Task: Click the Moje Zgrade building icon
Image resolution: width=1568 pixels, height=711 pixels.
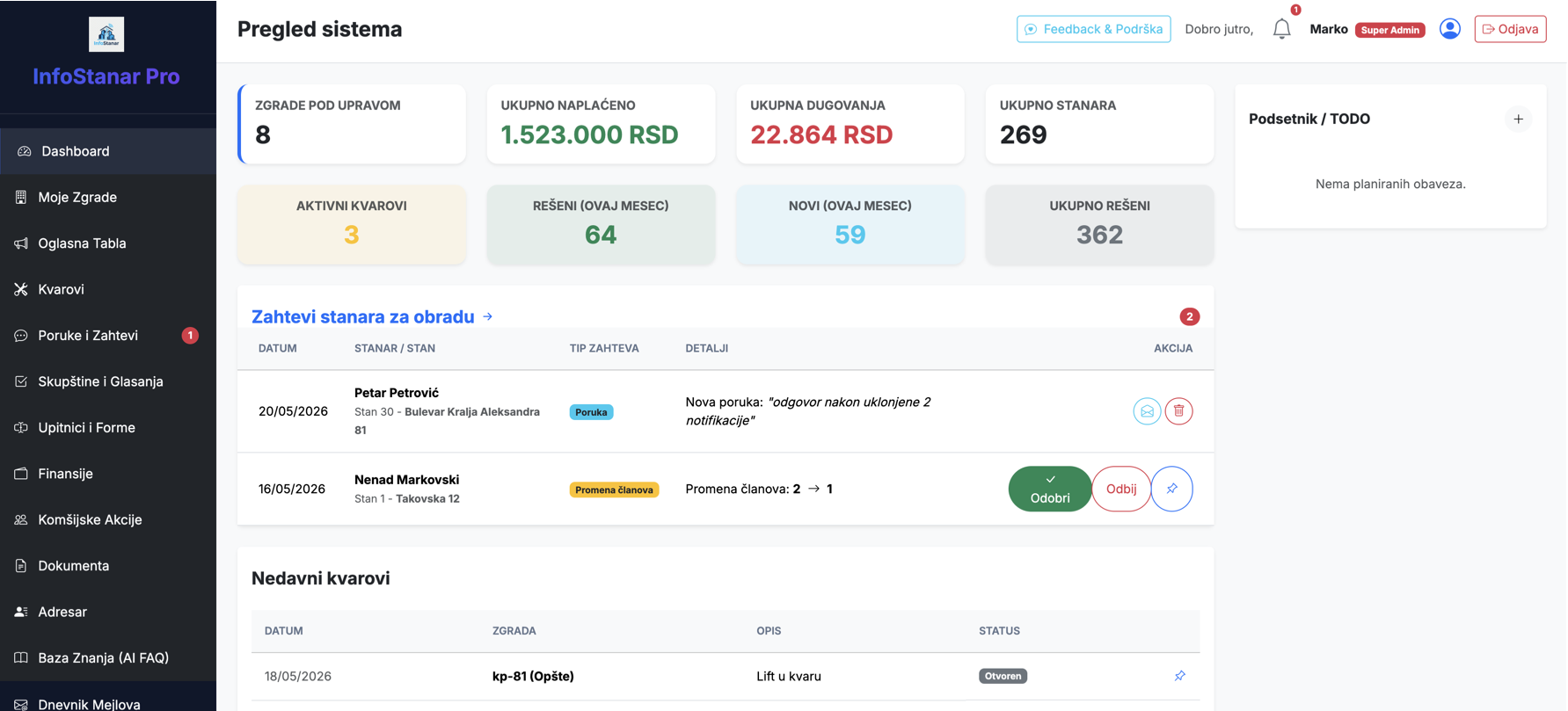Action: pos(21,197)
